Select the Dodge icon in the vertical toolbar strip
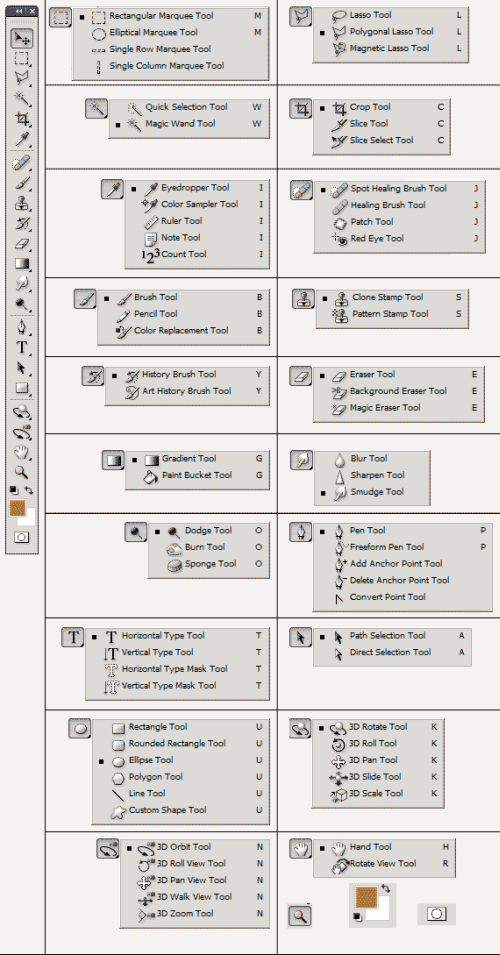500x955 pixels. coord(22,303)
